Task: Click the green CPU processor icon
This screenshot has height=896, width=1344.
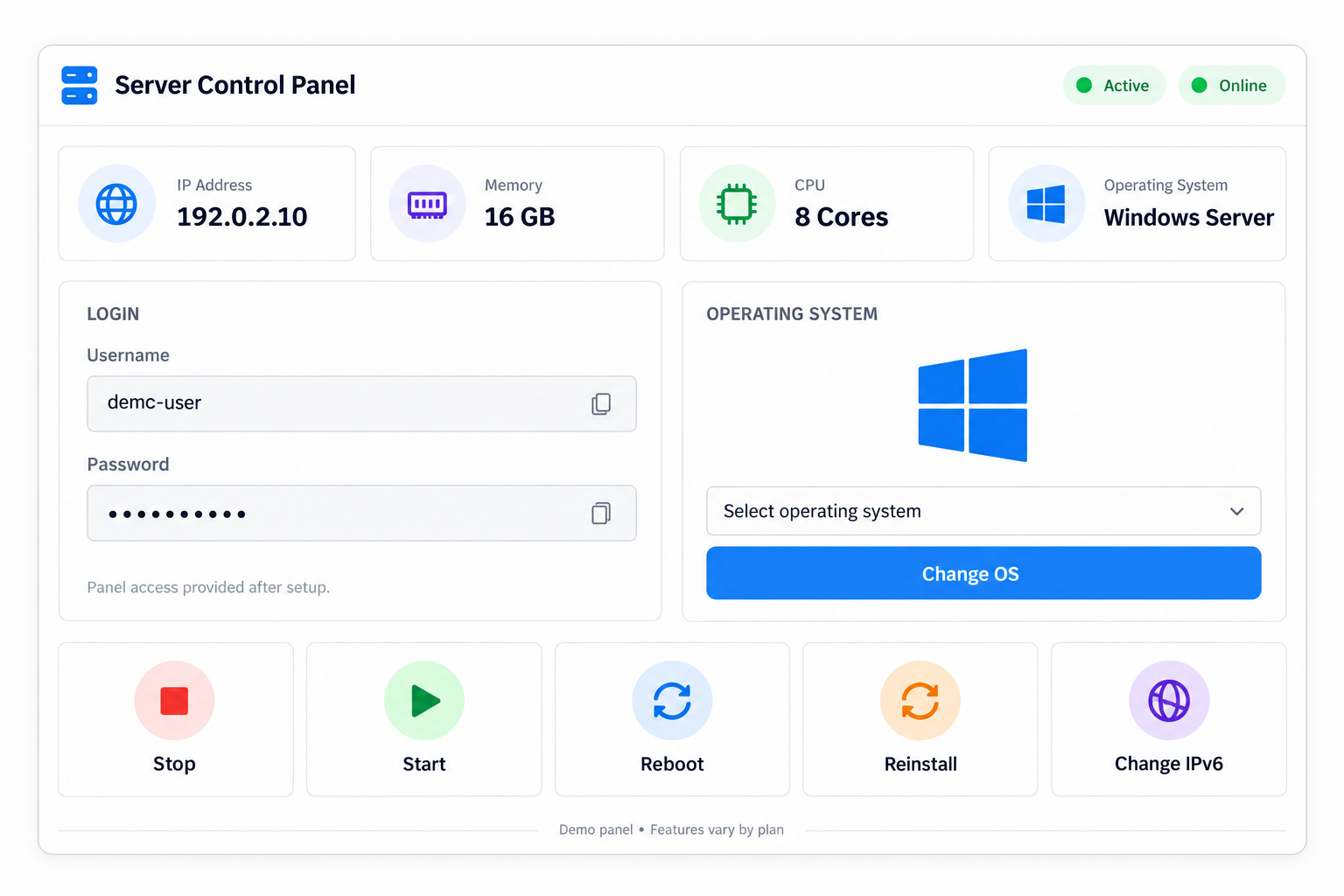Action: pos(737,204)
